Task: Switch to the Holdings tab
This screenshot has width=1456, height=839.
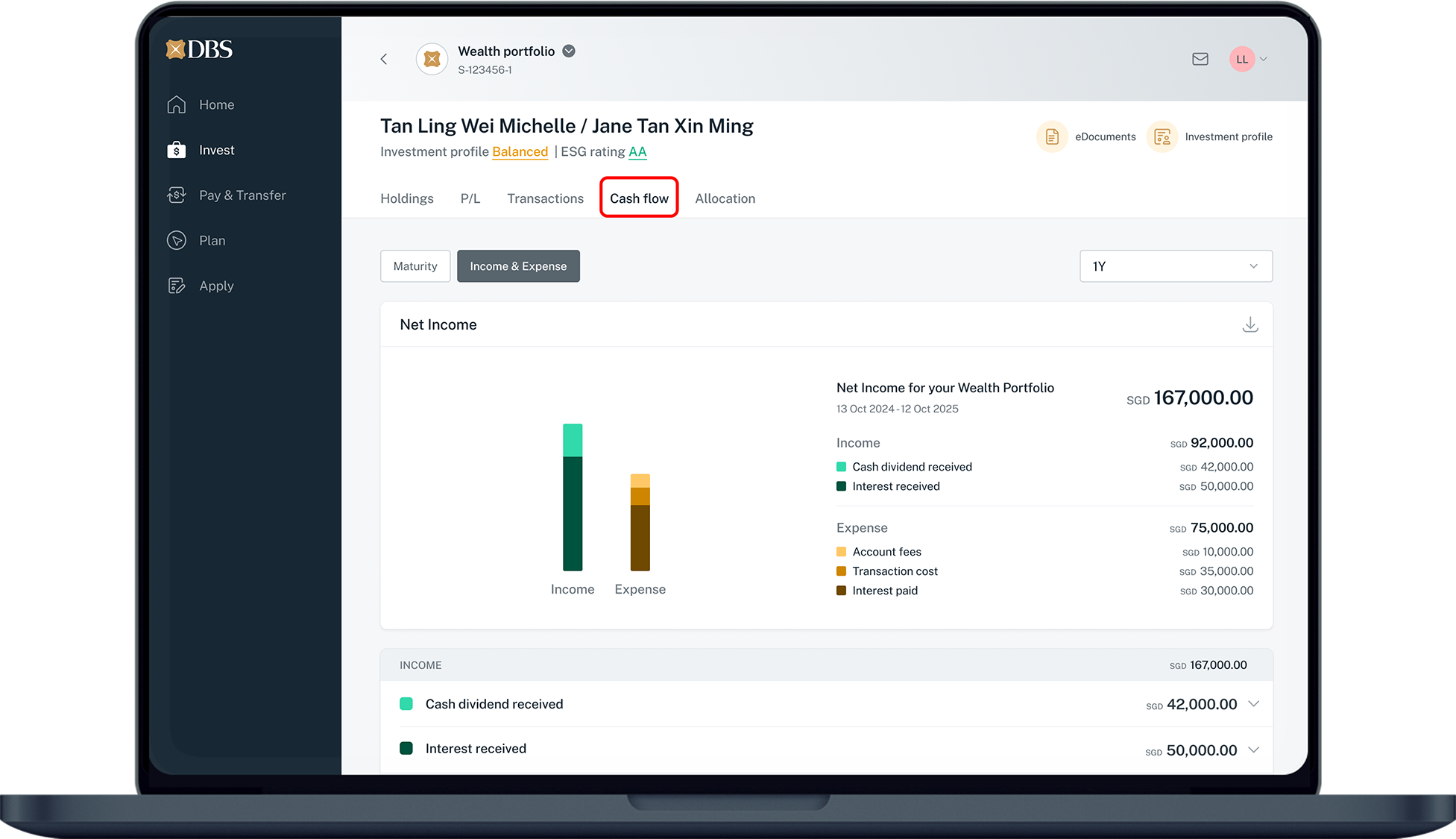Action: (407, 199)
